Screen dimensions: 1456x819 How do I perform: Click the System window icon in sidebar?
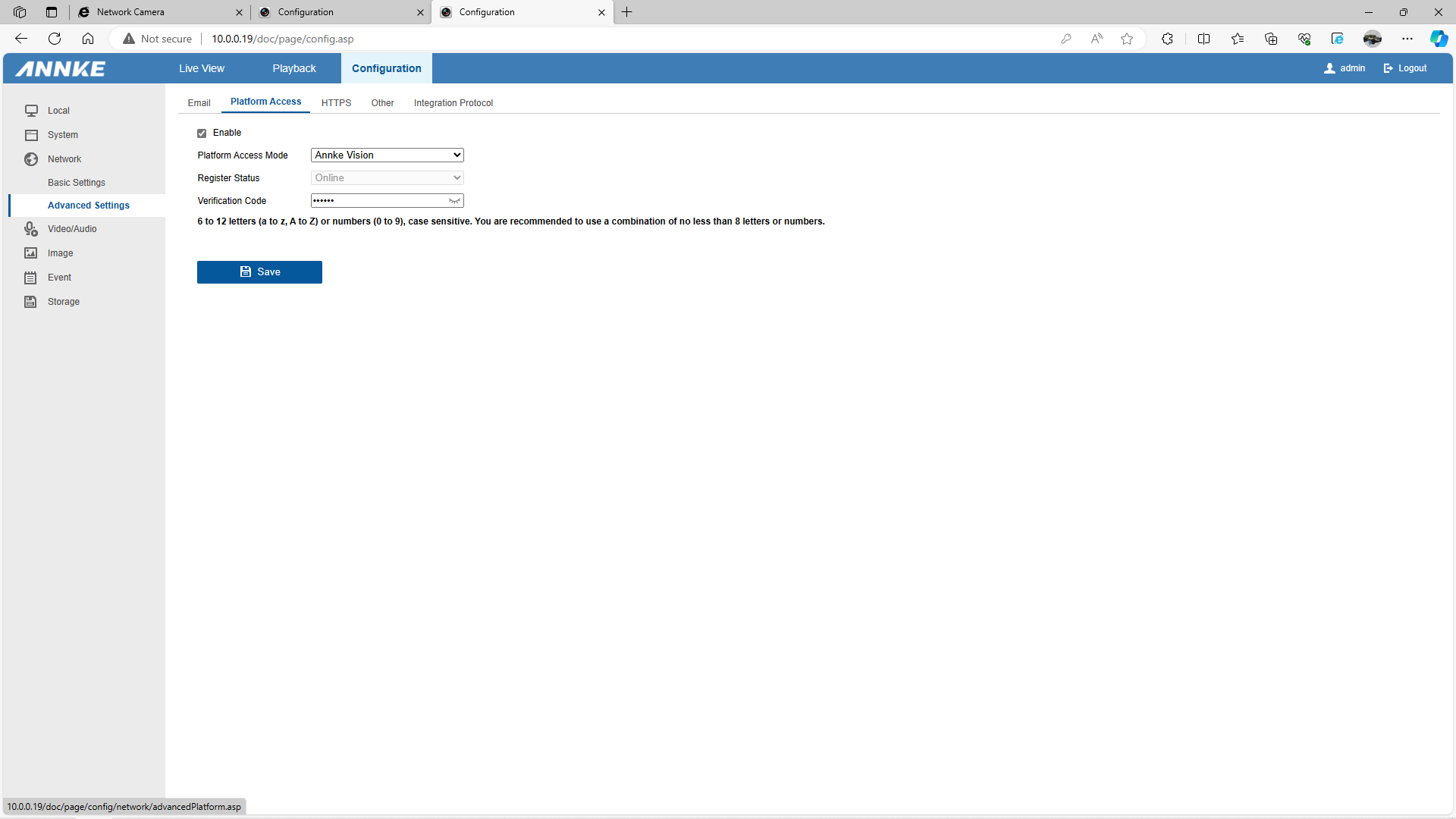(31, 135)
